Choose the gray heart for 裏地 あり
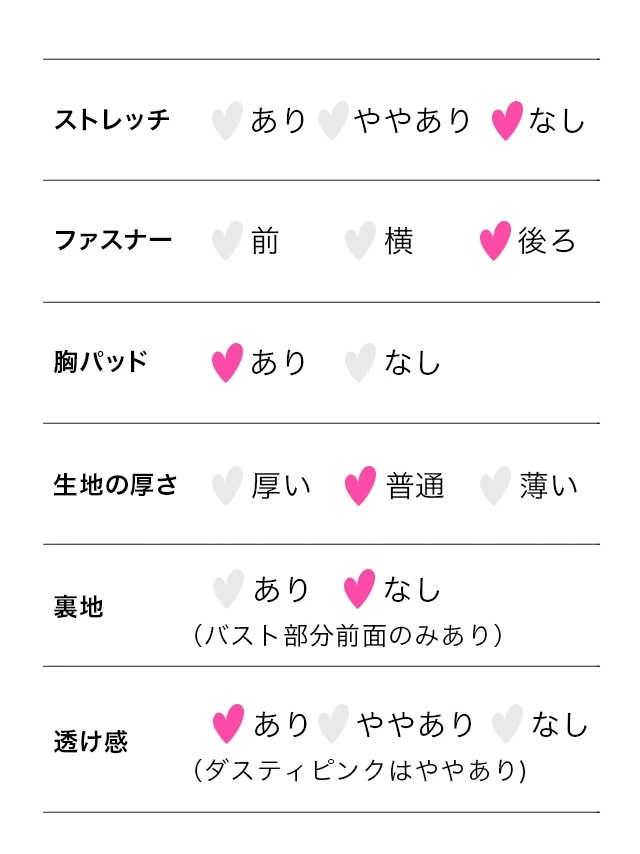640x854 pixels. tap(229, 589)
